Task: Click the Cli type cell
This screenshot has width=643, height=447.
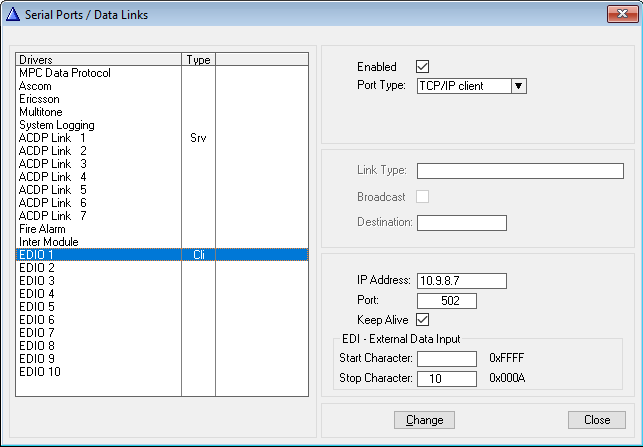Action: pos(199,255)
